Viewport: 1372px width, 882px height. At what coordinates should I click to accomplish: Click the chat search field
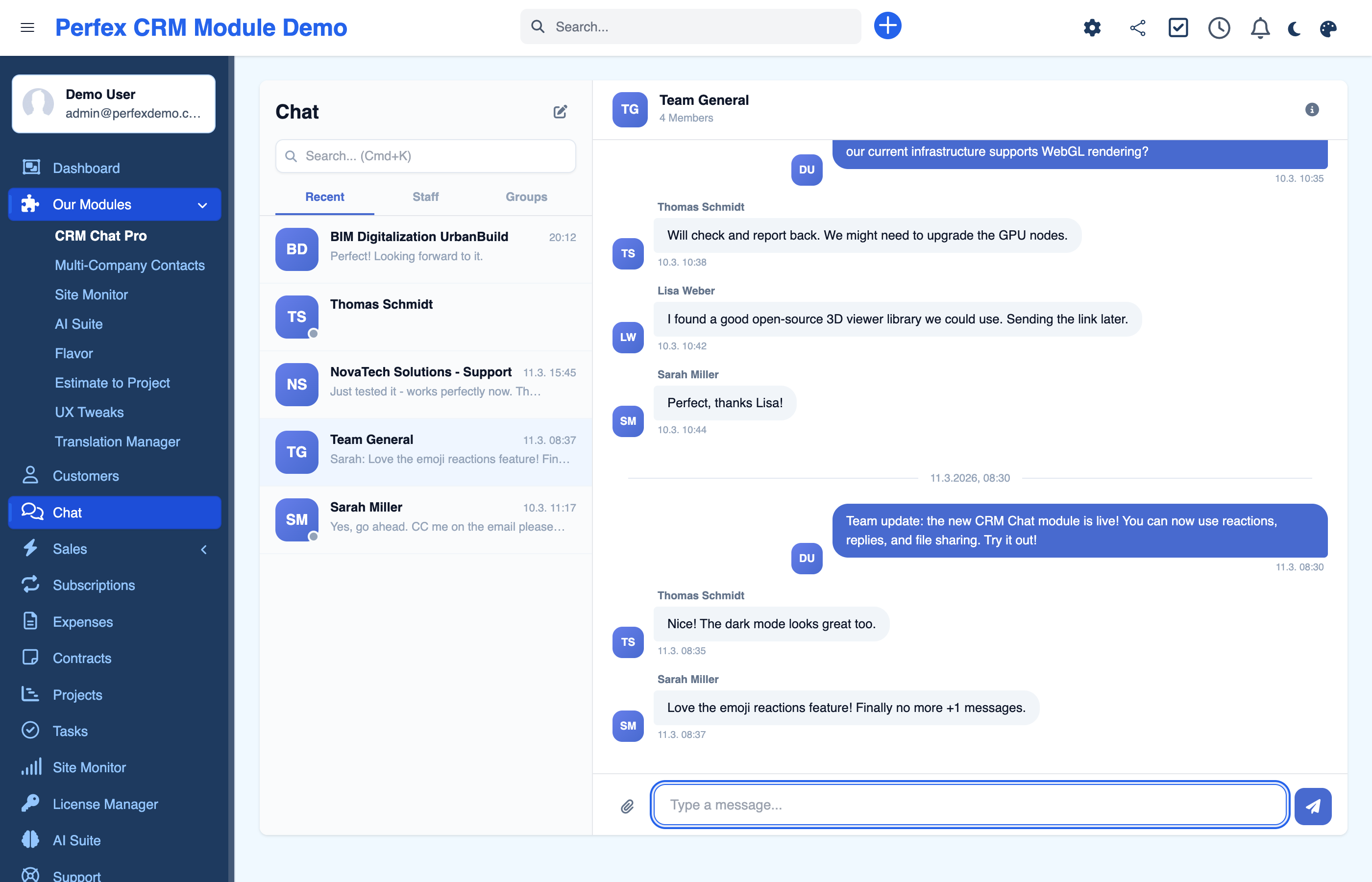(x=425, y=156)
